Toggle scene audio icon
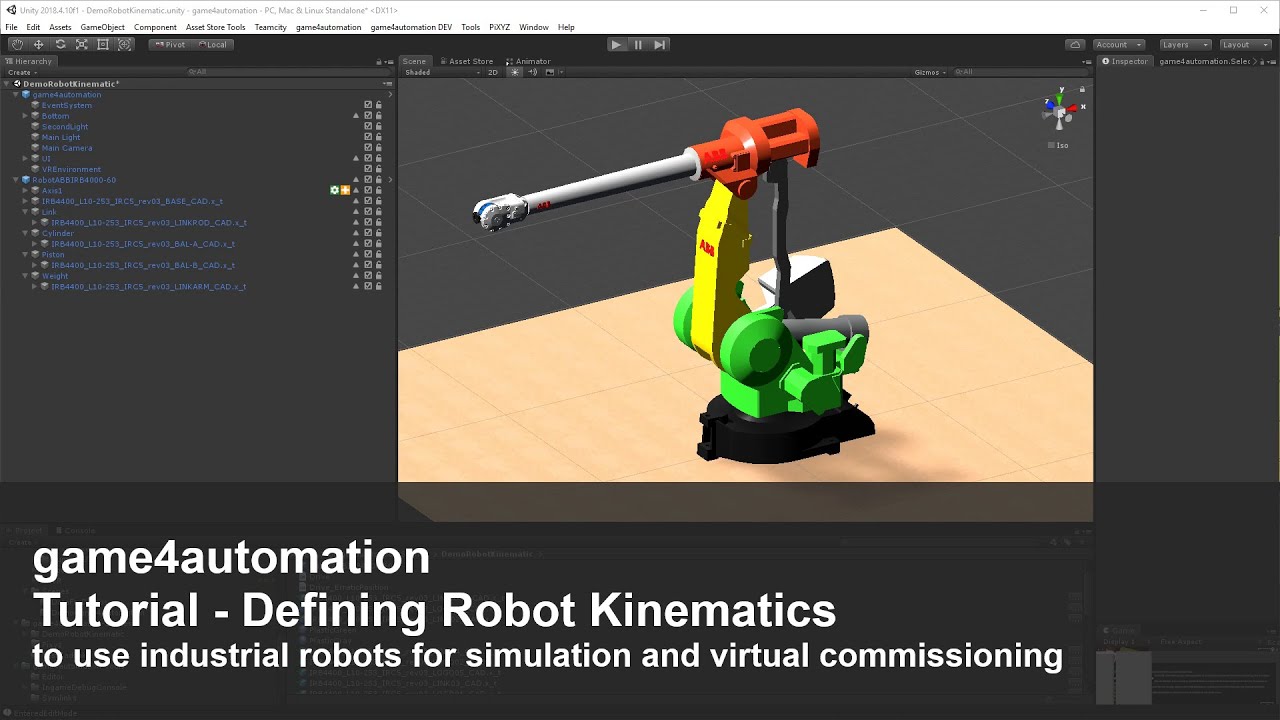The image size is (1280, 720). point(532,72)
